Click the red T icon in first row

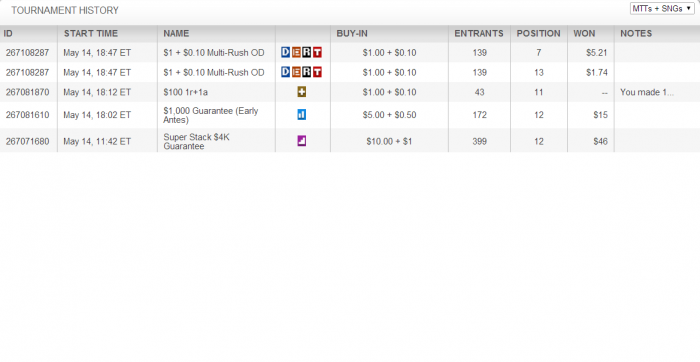click(317, 53)
